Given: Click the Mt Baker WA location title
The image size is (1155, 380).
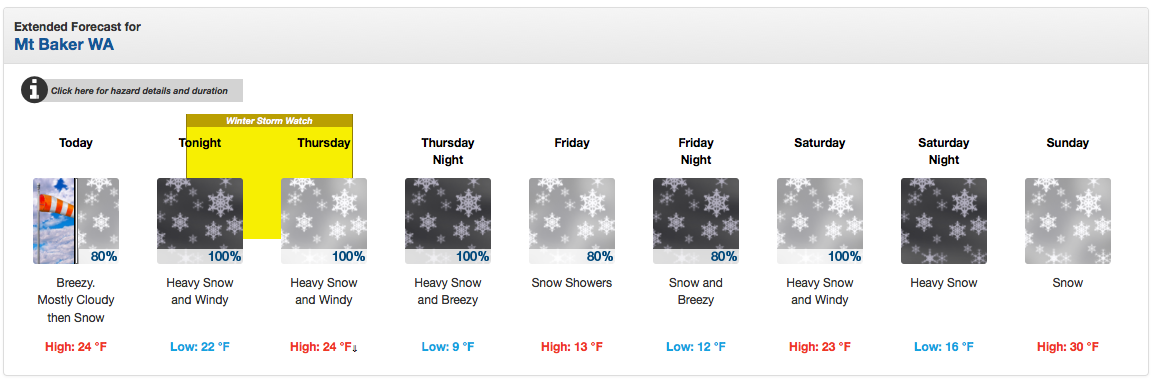Looking at the screenshot, I should [64, 44].
